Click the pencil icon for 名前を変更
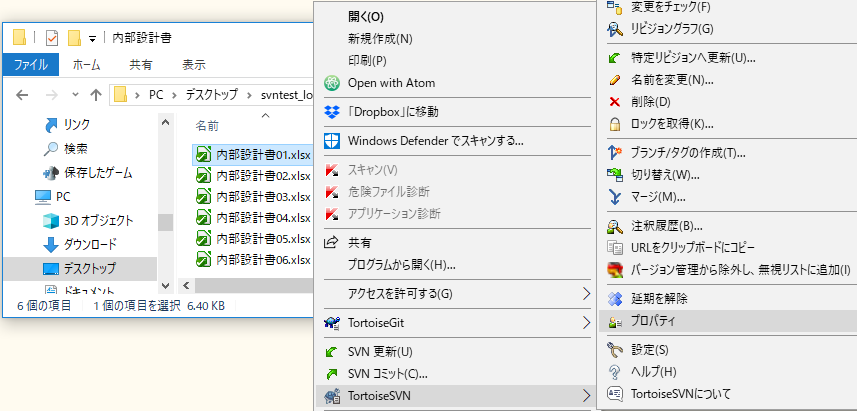 pos(615,80)
